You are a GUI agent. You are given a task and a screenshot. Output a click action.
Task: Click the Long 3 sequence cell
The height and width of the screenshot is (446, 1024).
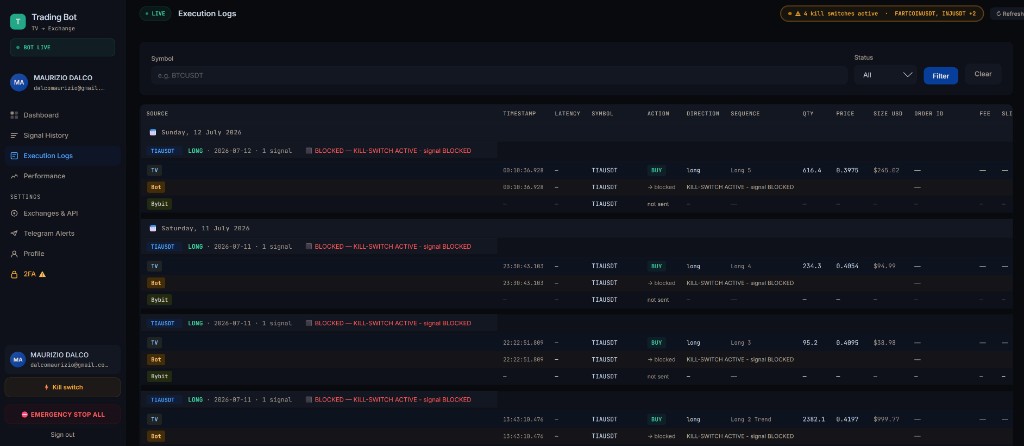(x=741, y=342)
